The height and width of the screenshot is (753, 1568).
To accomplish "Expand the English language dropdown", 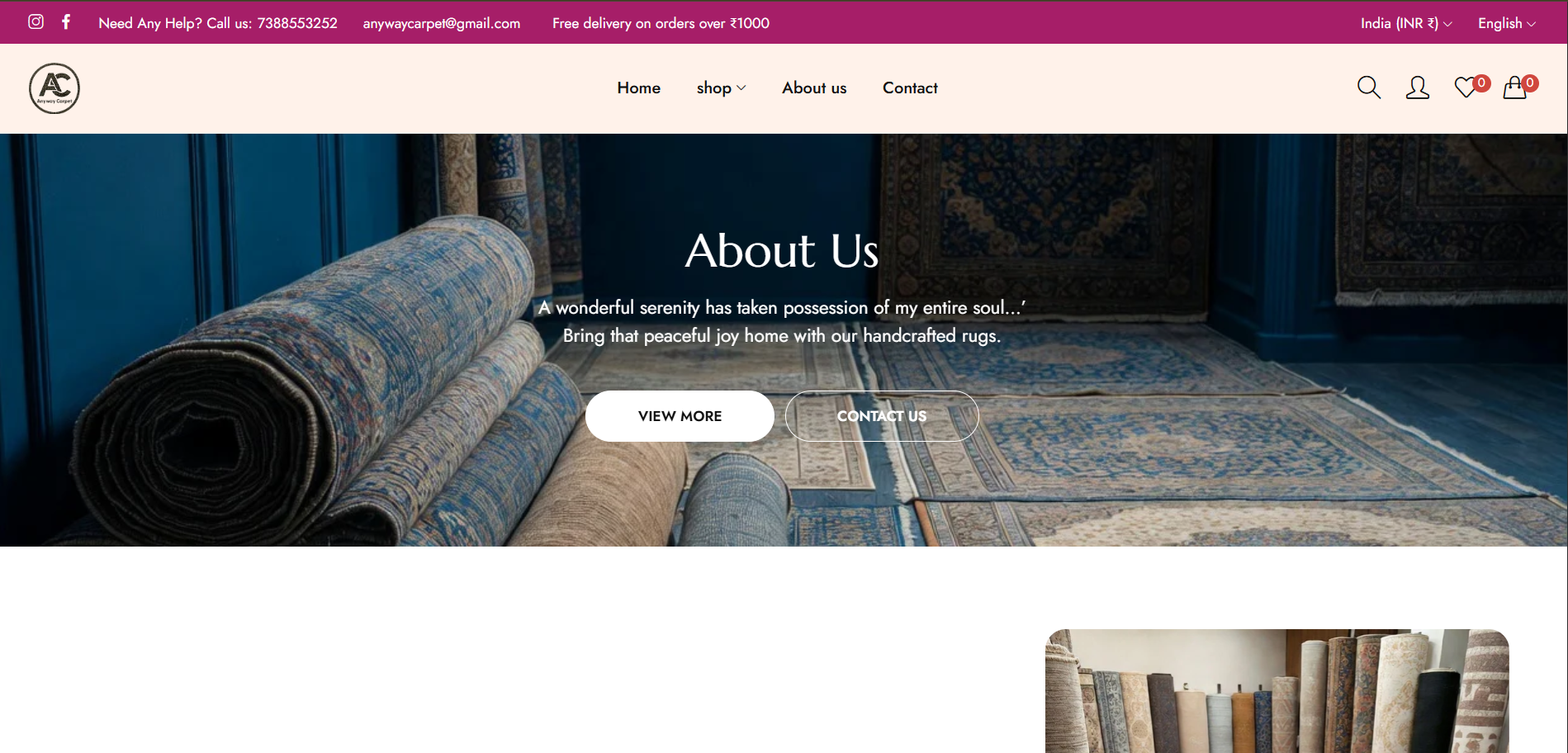I will (1507, 23).
